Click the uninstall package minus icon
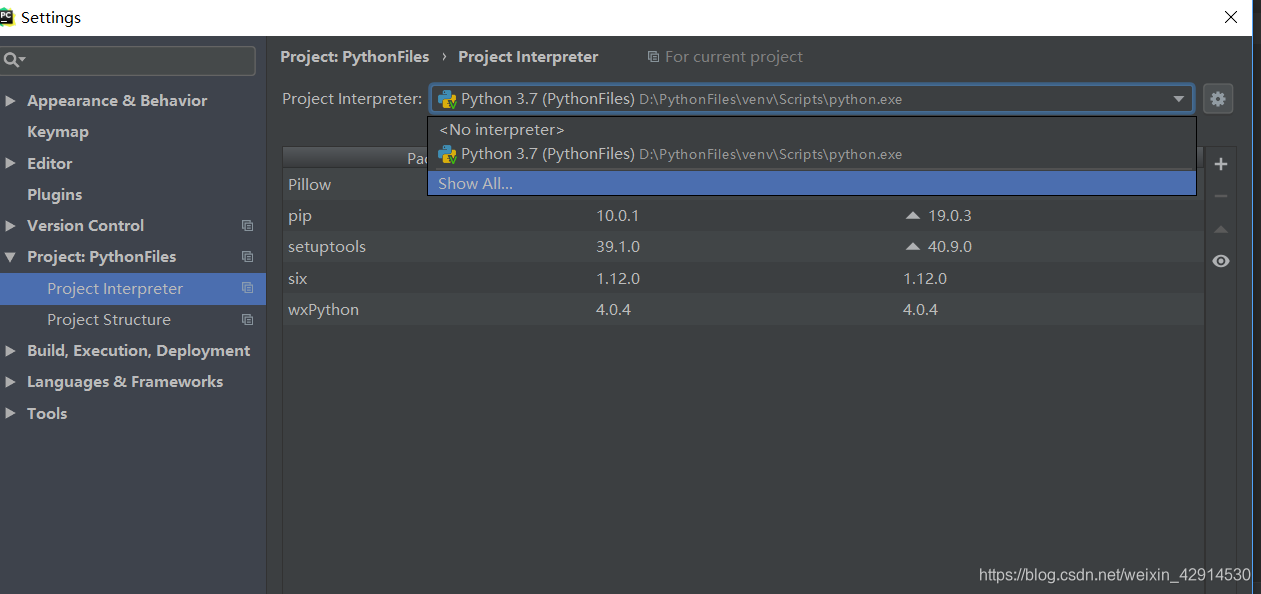Image resolution: width=1261 pixels, height=594 pixels. point(1220,197)
